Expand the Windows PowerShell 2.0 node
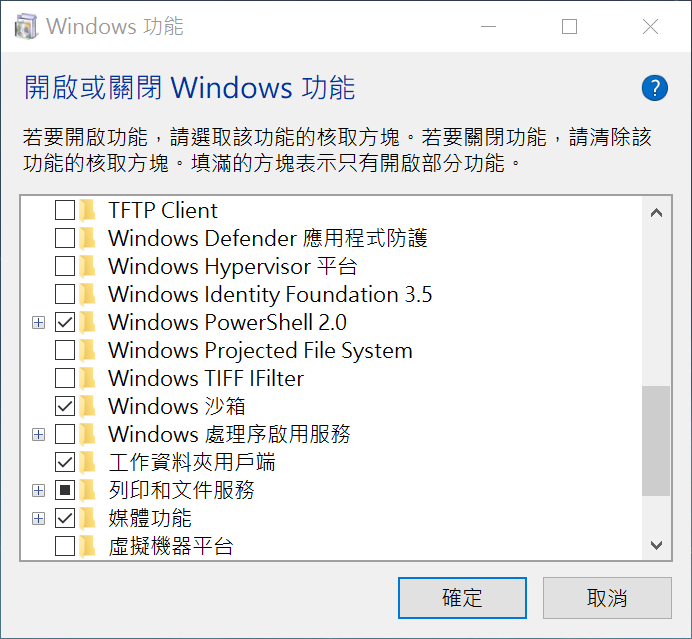This screenshot has height=639, width=692. point(39,323)
